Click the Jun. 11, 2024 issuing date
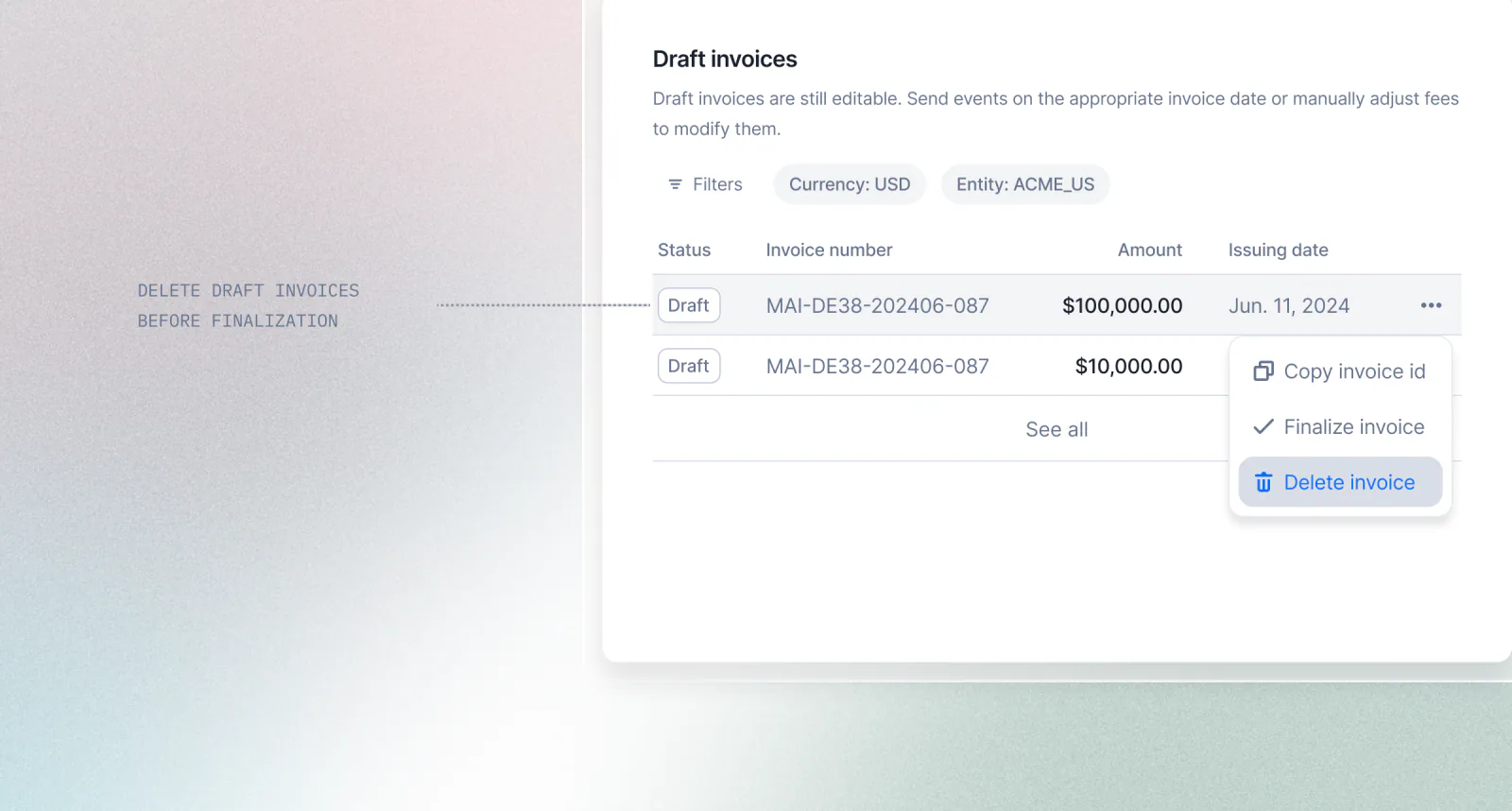Screen dimensions: 1512x811 click(x=1289, y=305)
